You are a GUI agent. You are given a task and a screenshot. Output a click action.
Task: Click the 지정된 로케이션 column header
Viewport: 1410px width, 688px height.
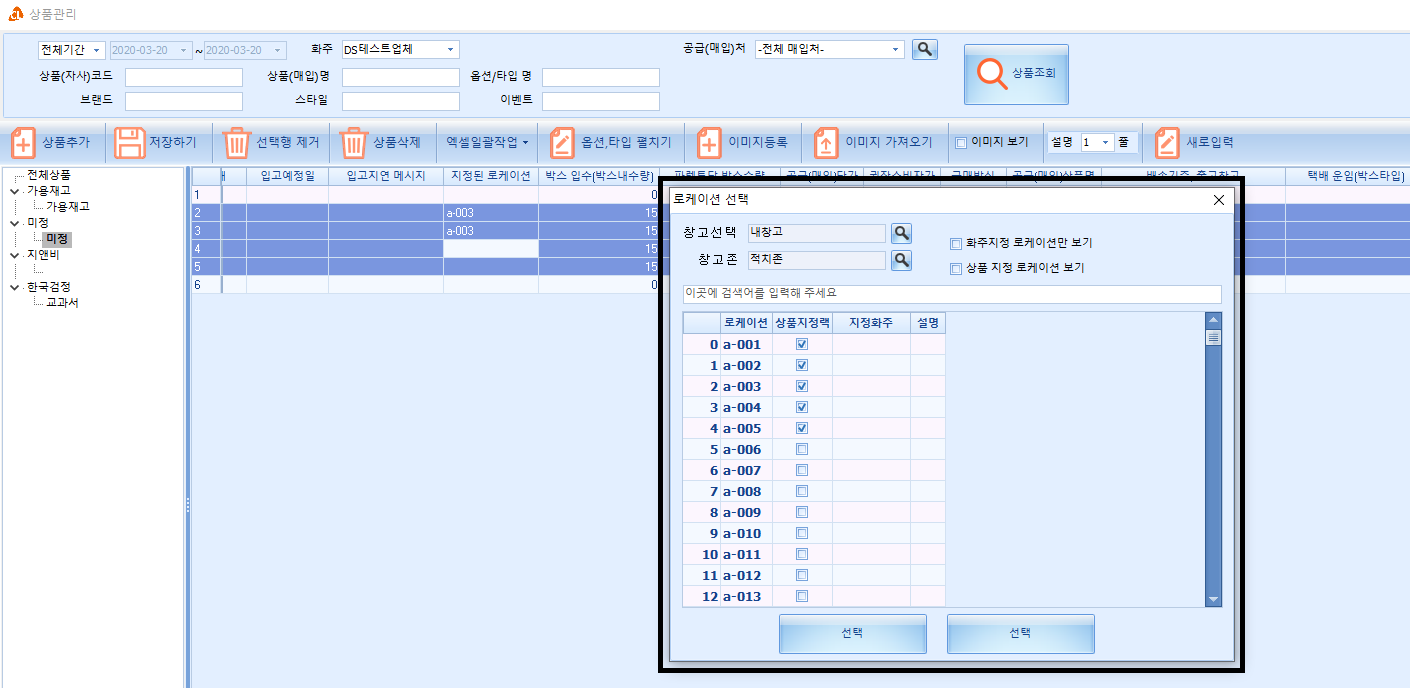(491, 176)
